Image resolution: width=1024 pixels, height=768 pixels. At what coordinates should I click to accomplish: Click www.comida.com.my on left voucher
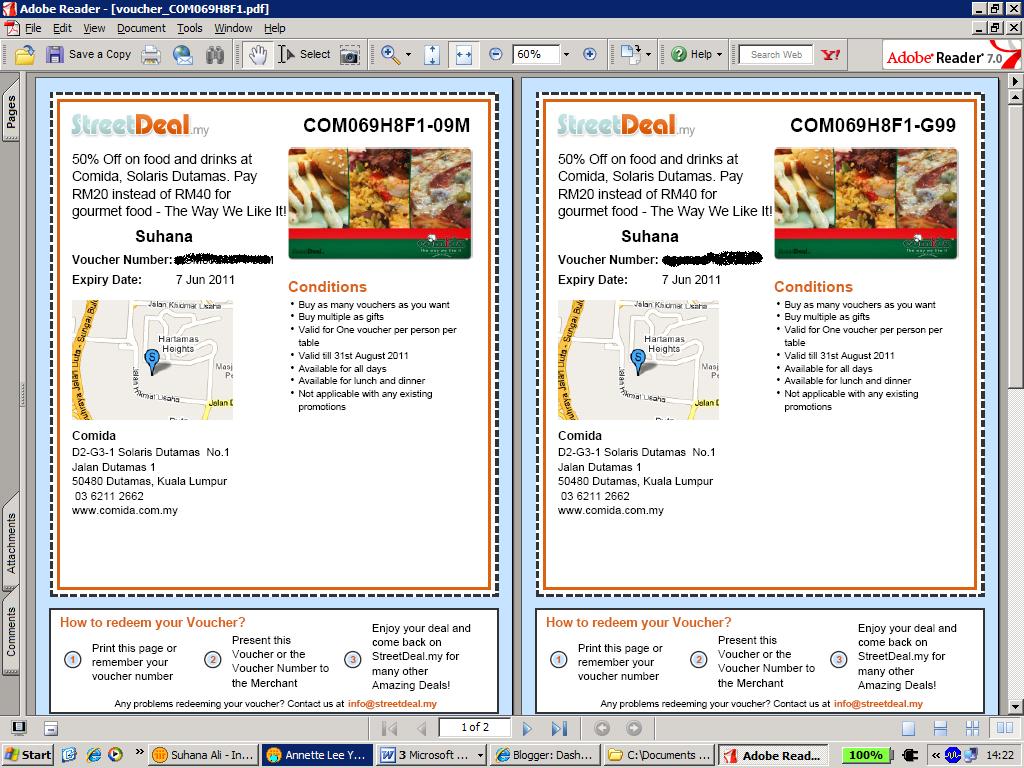tap(125, 510)
